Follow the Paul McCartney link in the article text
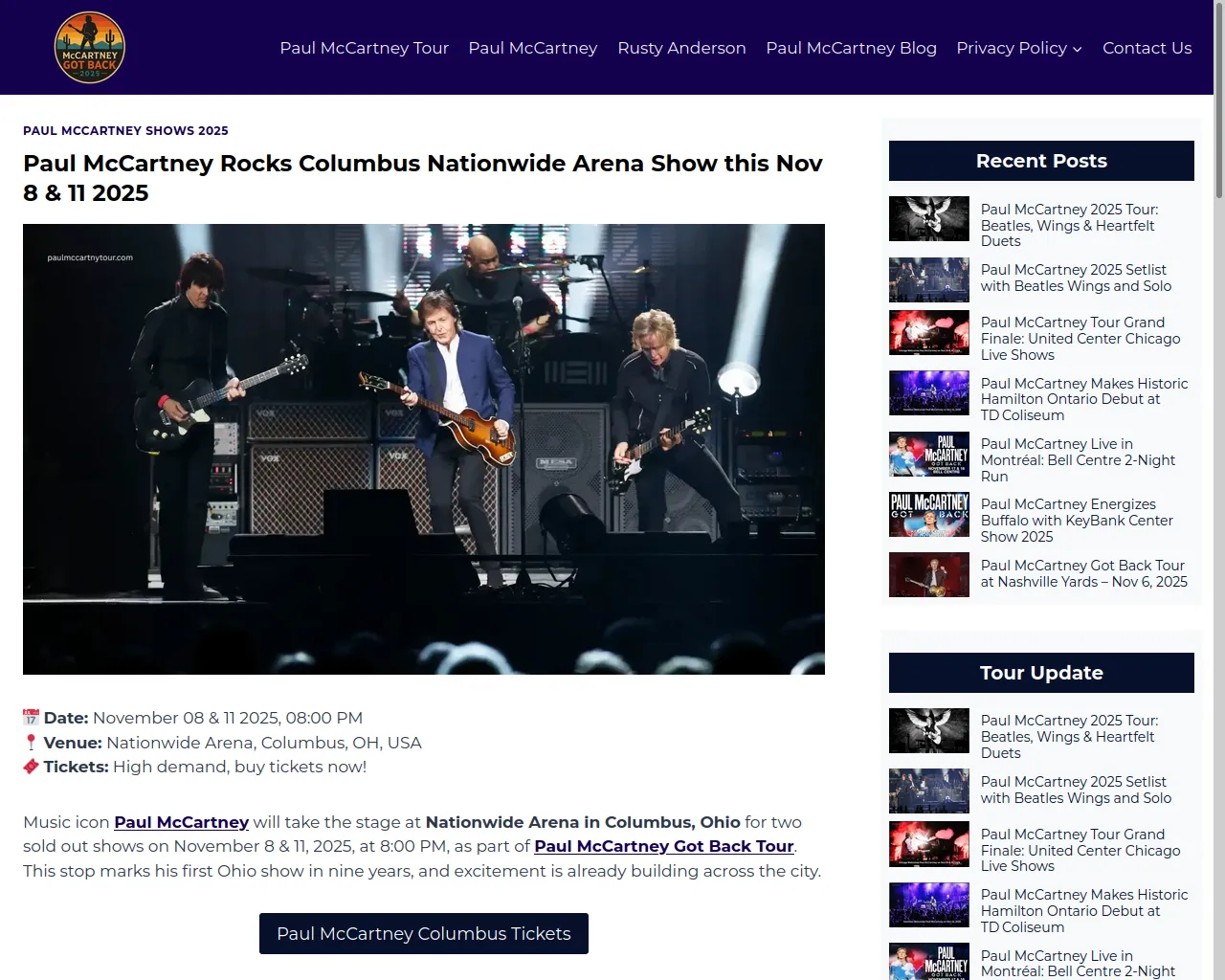 click(181, 822)
